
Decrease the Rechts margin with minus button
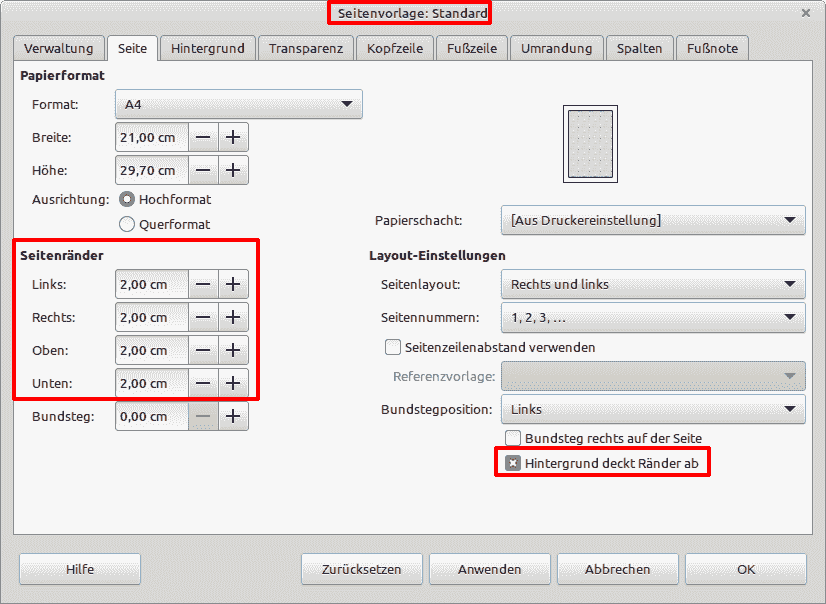(205, 317)
